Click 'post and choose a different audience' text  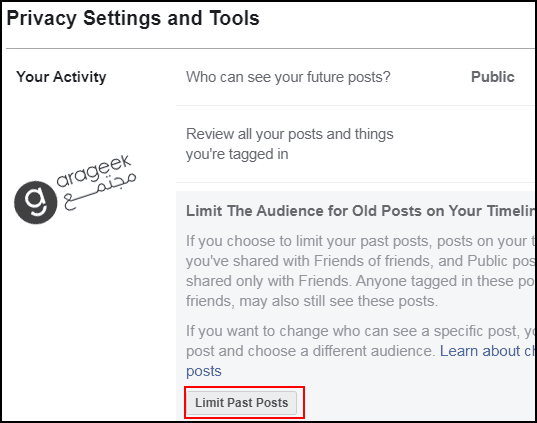pos(311,351)
